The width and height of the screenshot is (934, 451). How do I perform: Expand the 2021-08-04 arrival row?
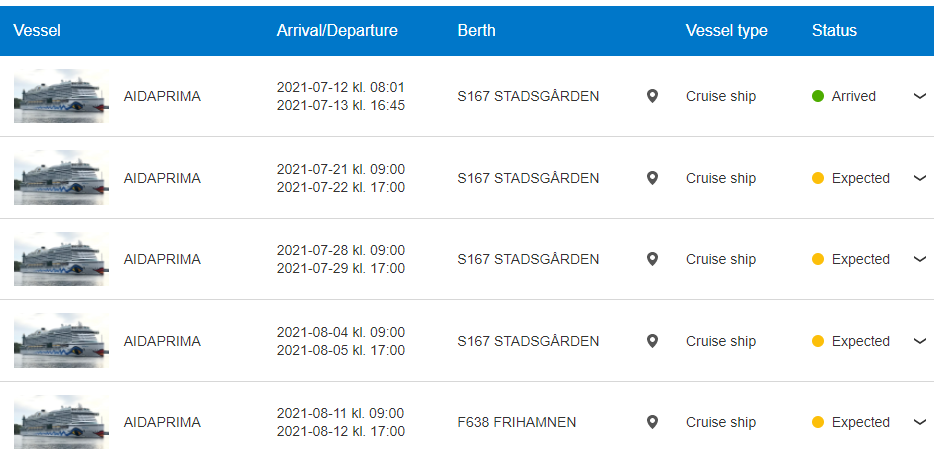(x=920, y=341)
